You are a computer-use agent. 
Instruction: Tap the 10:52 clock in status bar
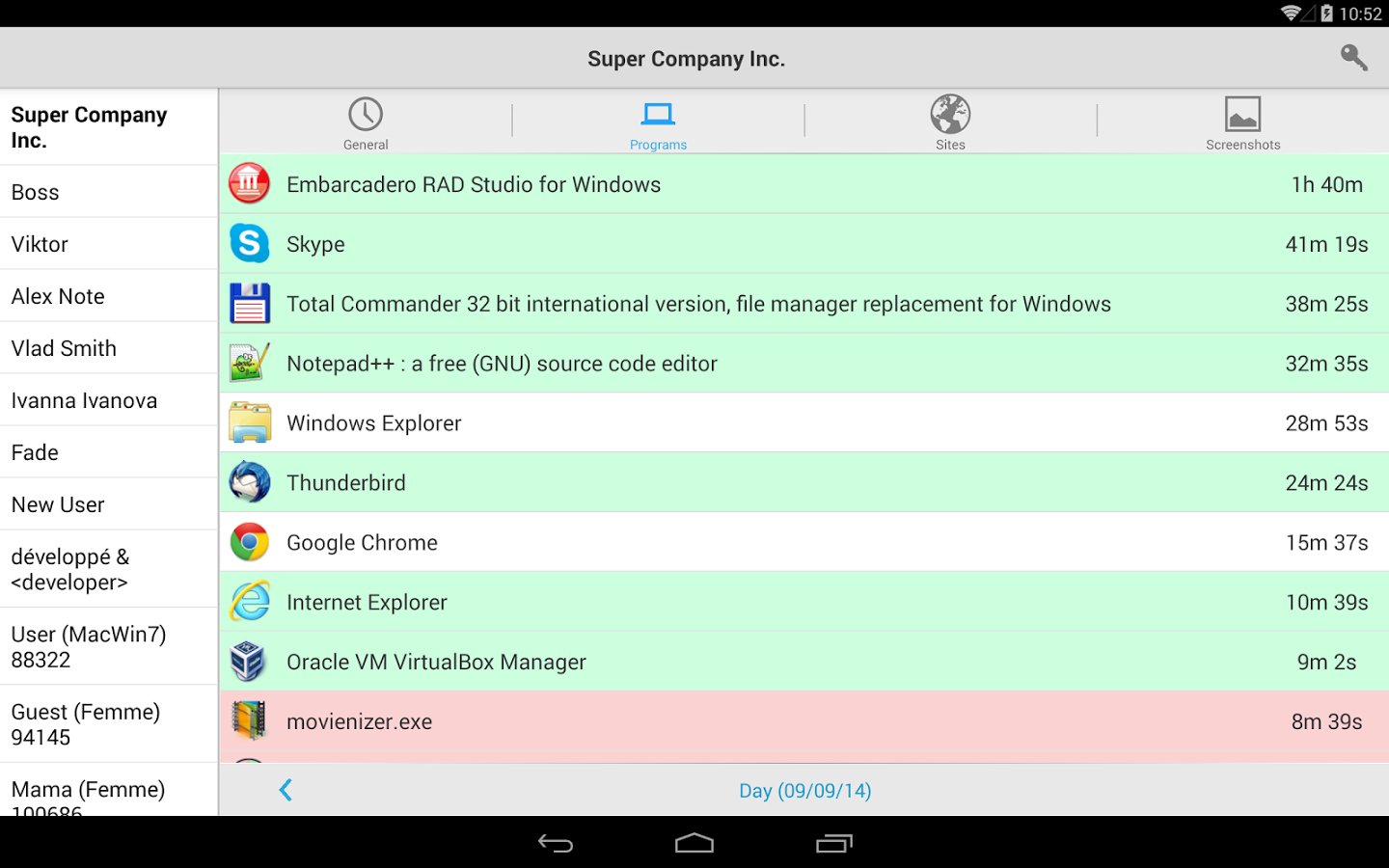(x=1360, y=14)
